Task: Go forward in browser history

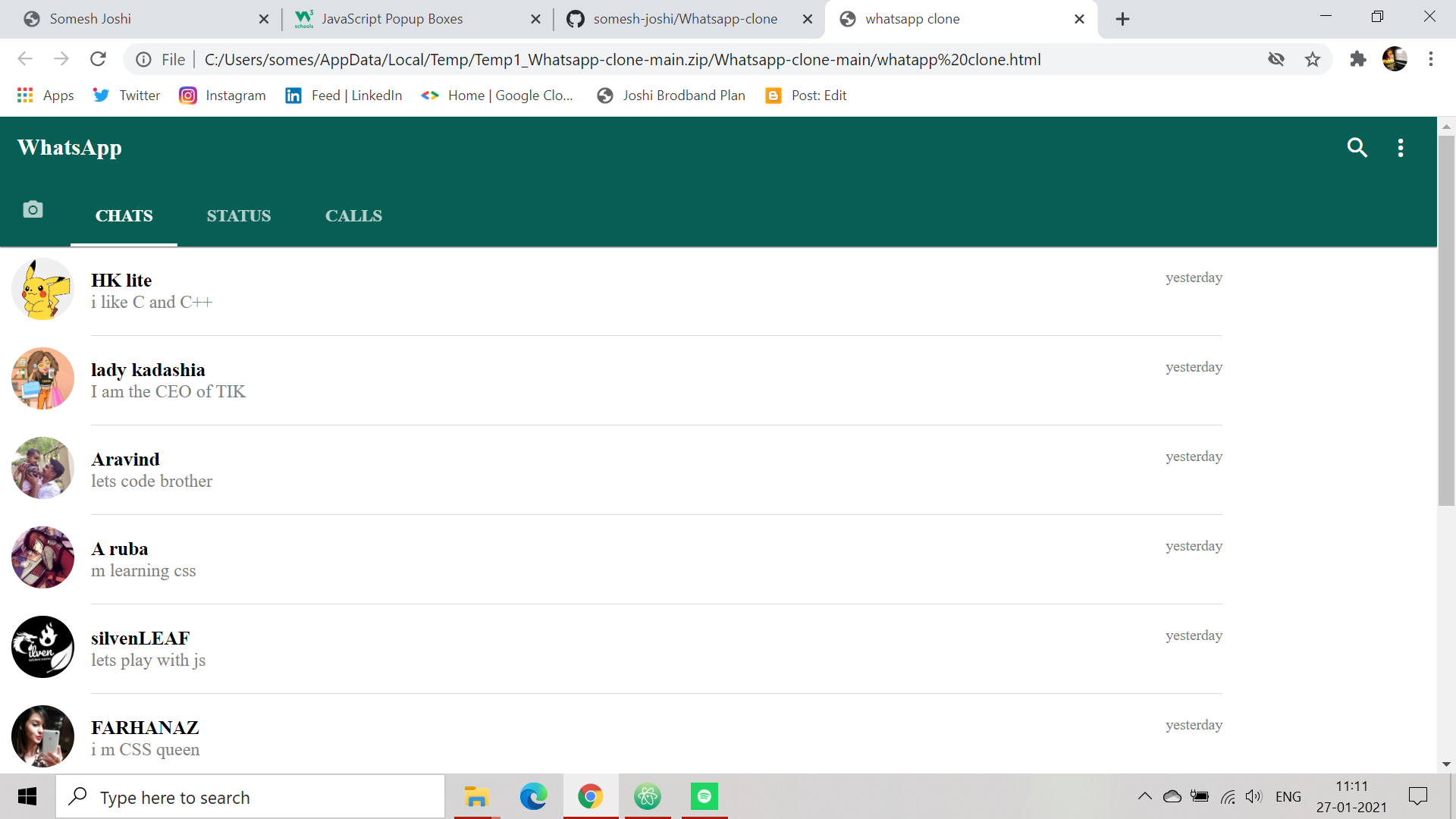Action: (x=61, y=59)
